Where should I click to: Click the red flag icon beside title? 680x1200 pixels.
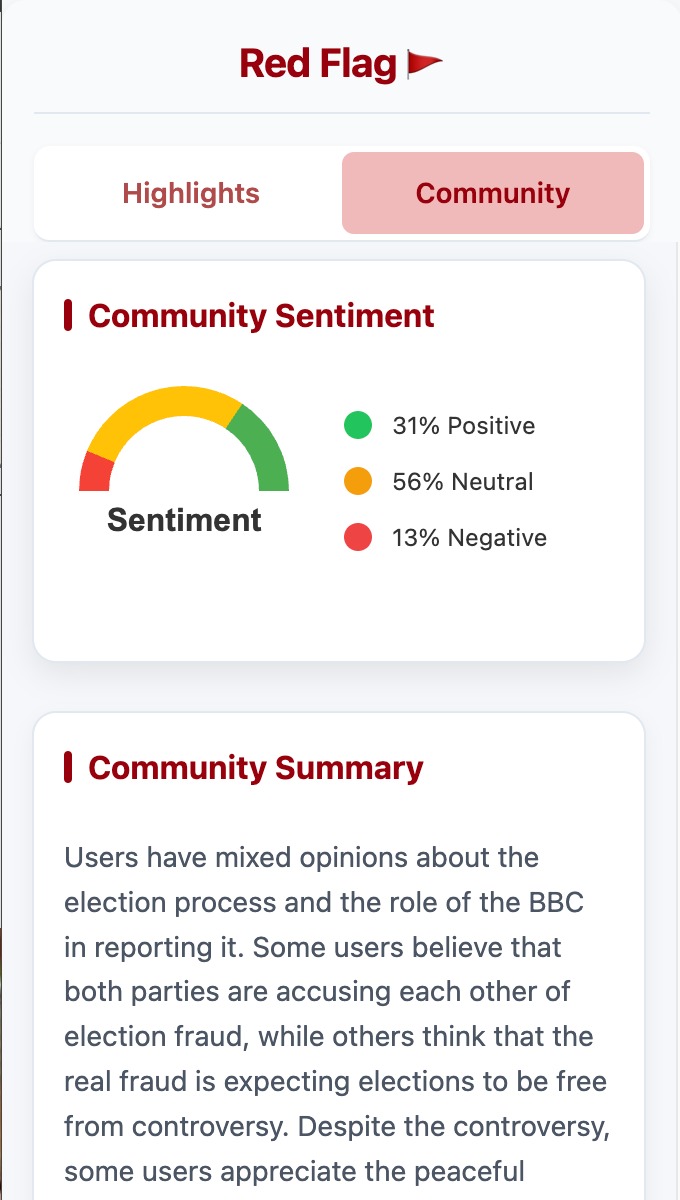(x=424, y=65)
